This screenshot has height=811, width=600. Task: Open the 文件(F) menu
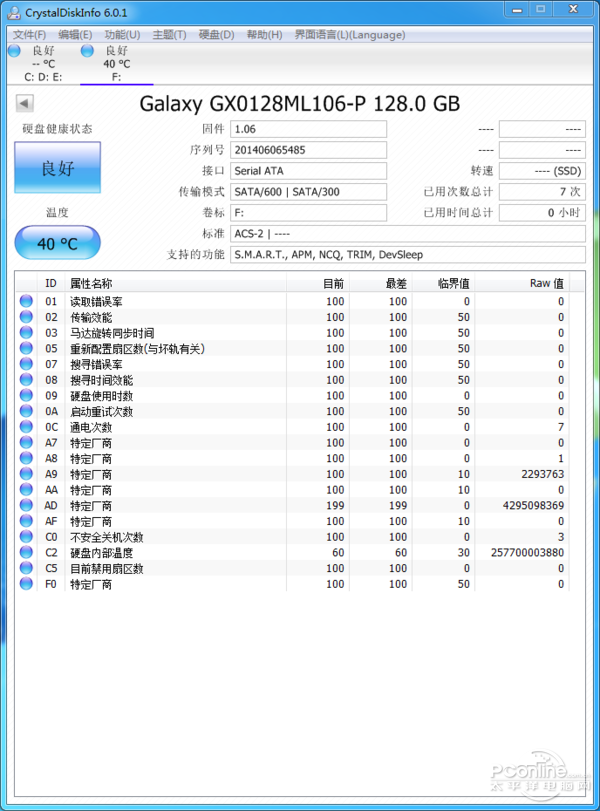(29, 35)
